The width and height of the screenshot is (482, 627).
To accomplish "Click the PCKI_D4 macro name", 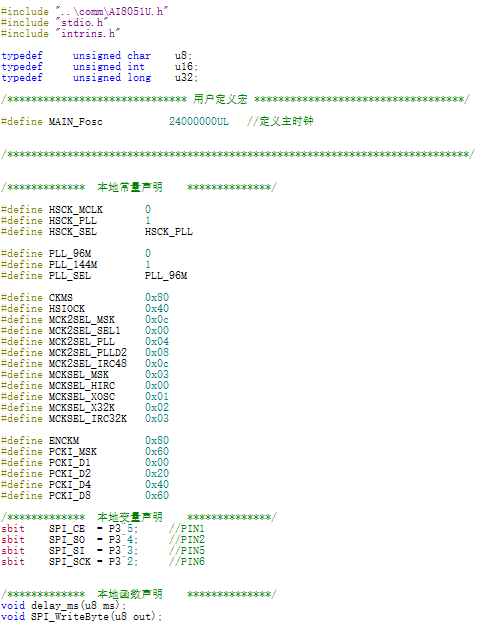I will pyautogui.click(x=70, y=485).
